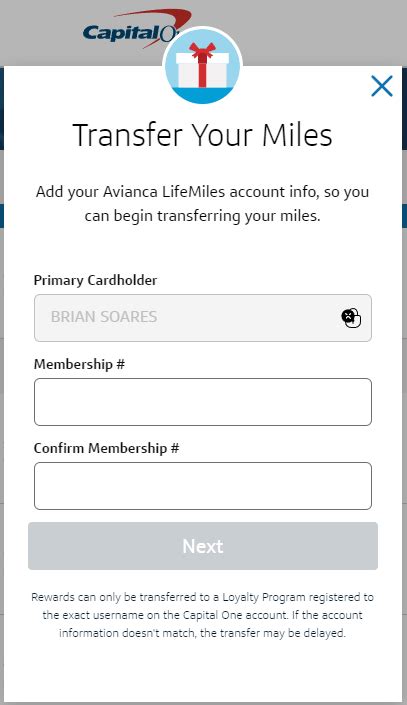Close the Transfer Your Miles dialog
The width and height of the screenshot is (407, 705).
382,86
